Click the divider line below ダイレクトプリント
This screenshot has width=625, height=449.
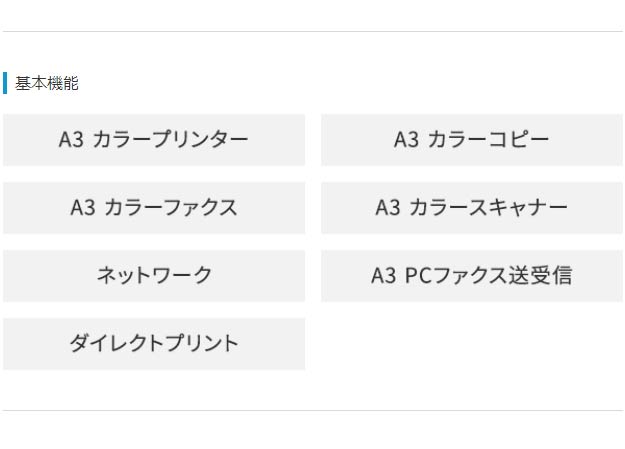tap(312, 410)
